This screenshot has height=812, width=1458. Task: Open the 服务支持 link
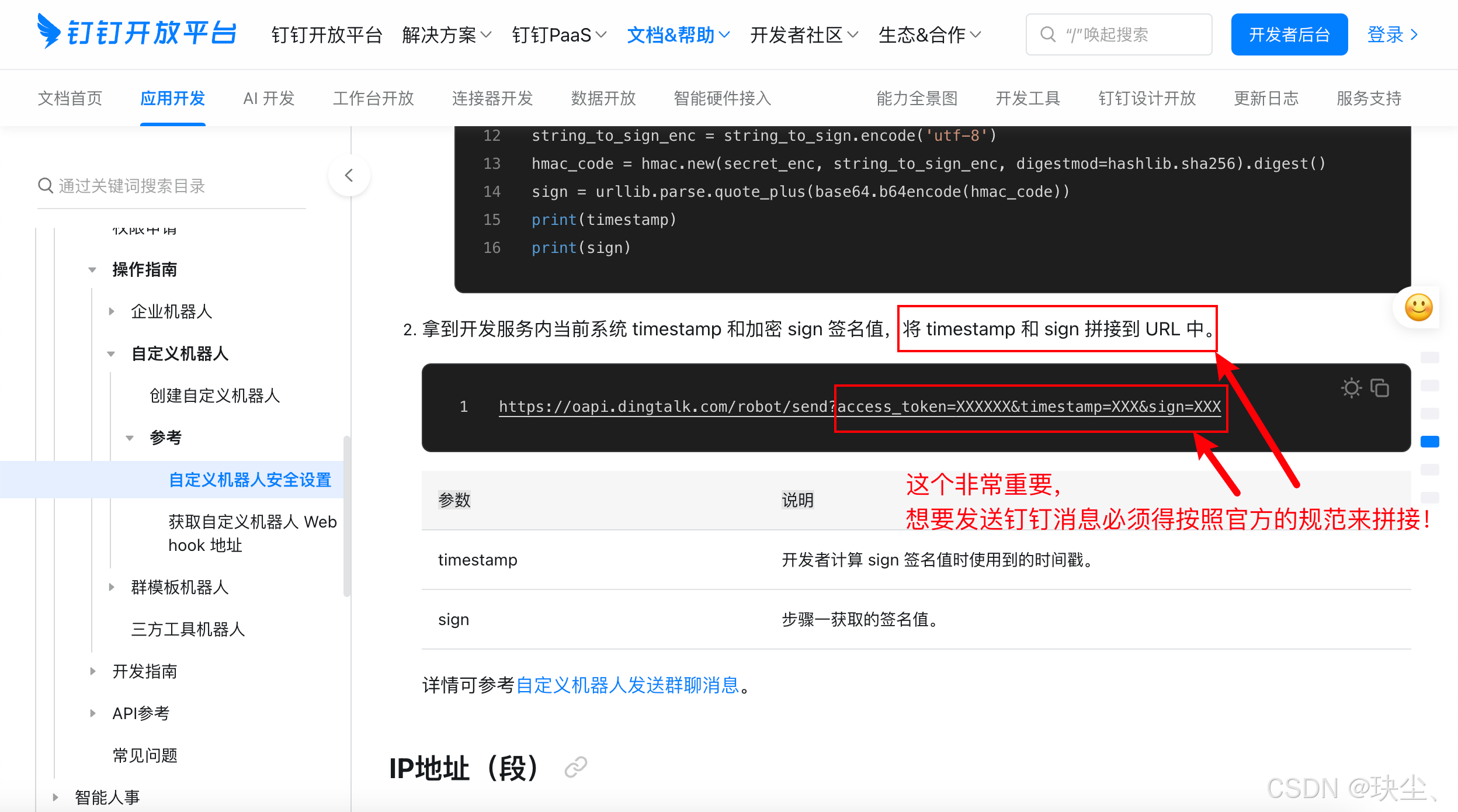pyautogui.click(x=1369, y=98)
